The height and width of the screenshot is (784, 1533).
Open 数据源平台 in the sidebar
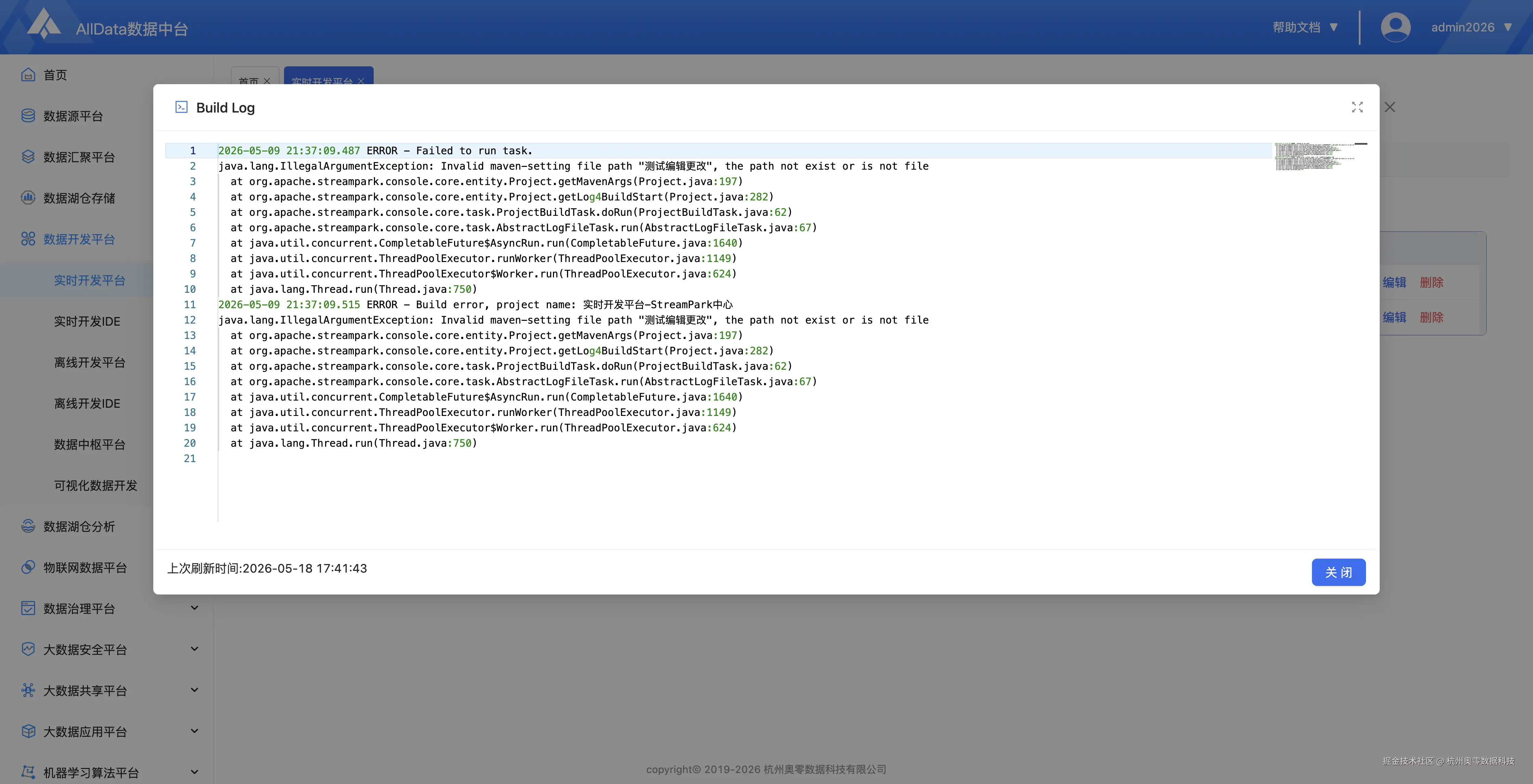click(73, 116)
